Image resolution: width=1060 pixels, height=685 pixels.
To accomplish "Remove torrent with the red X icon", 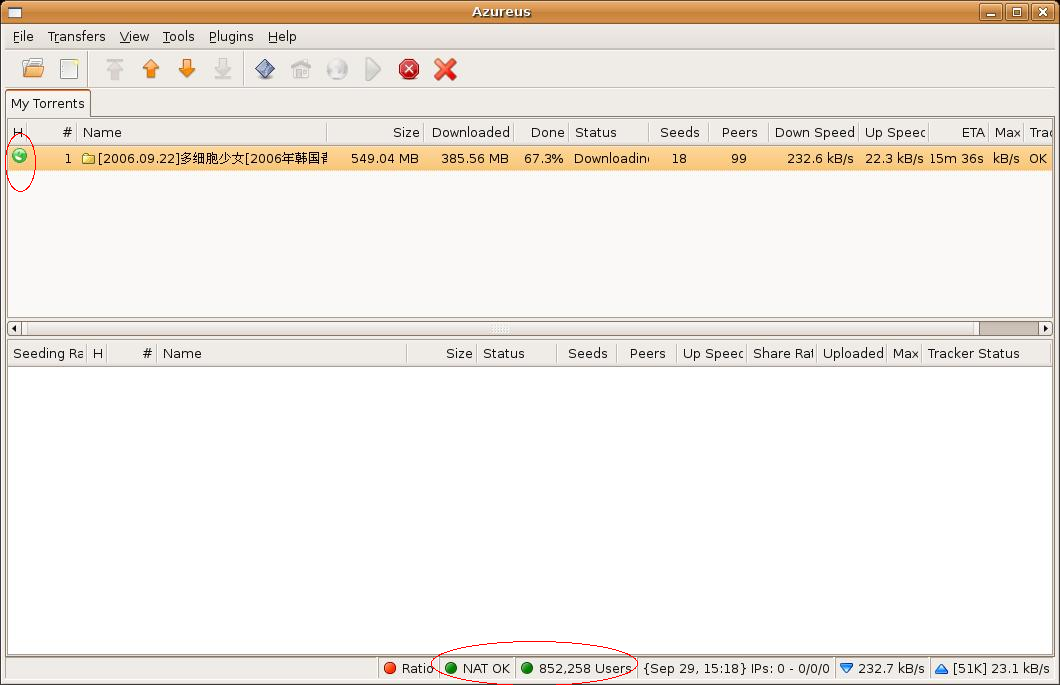I will pyautogui.click(x=445, y=69).
